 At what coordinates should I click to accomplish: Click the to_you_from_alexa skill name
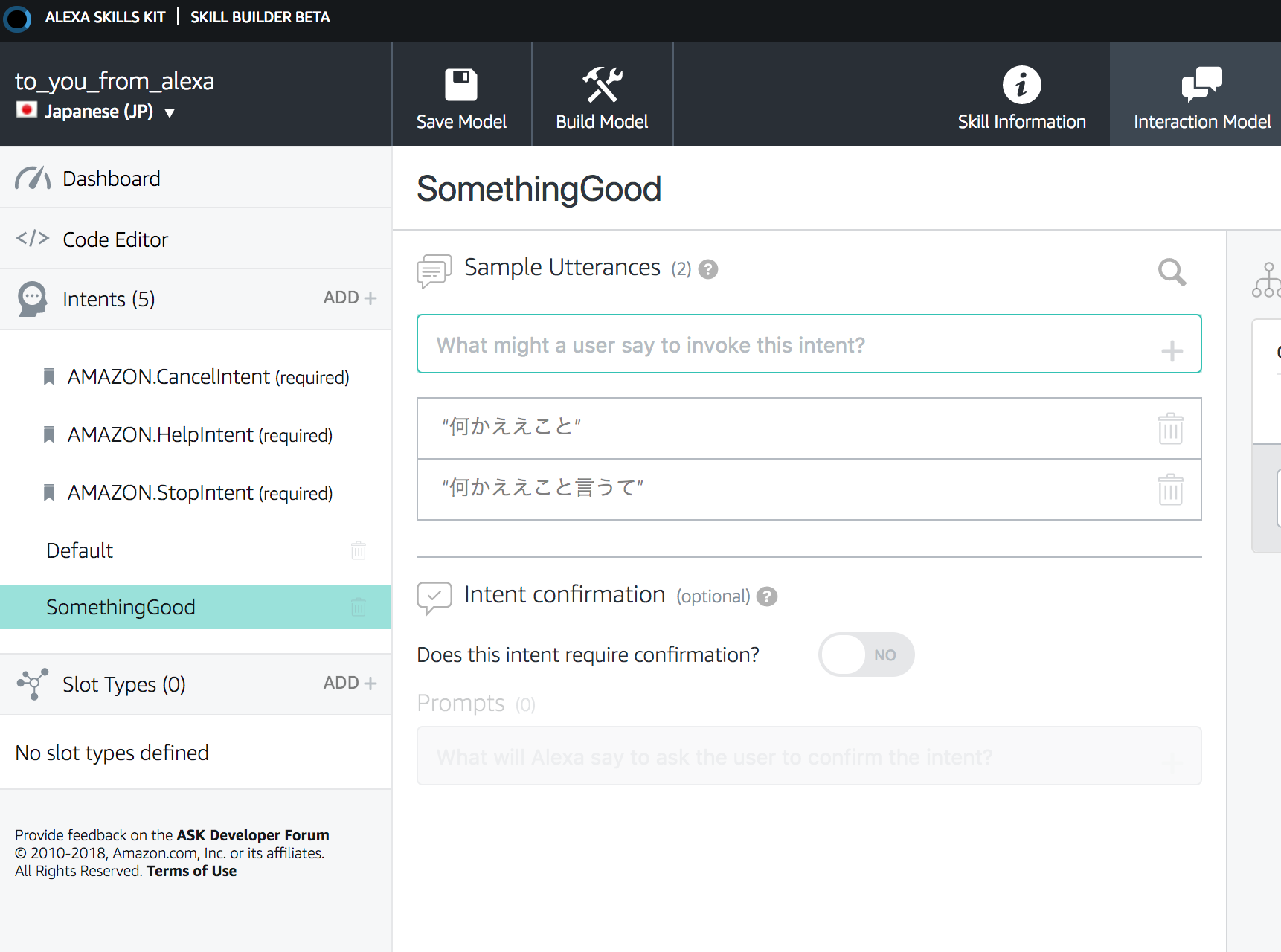(x=115, y=80)
